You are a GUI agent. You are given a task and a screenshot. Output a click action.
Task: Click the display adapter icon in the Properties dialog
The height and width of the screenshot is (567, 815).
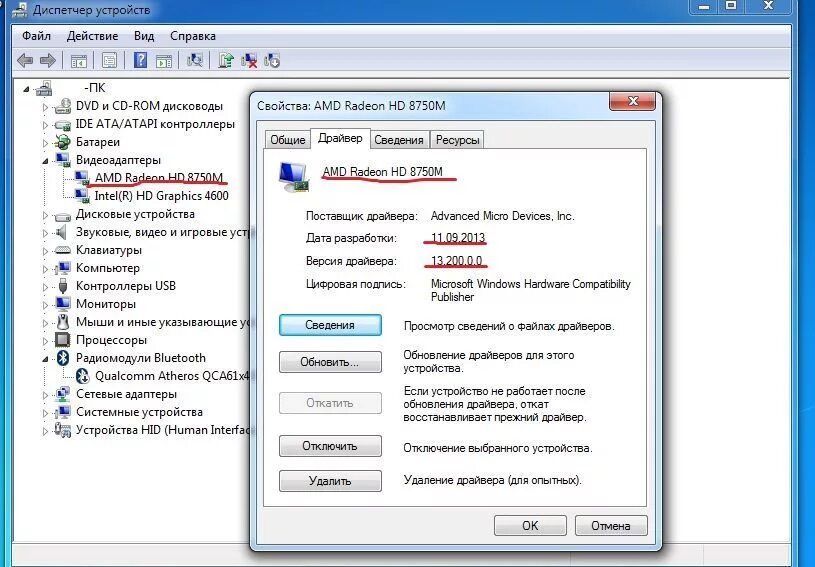pos(294,177)
